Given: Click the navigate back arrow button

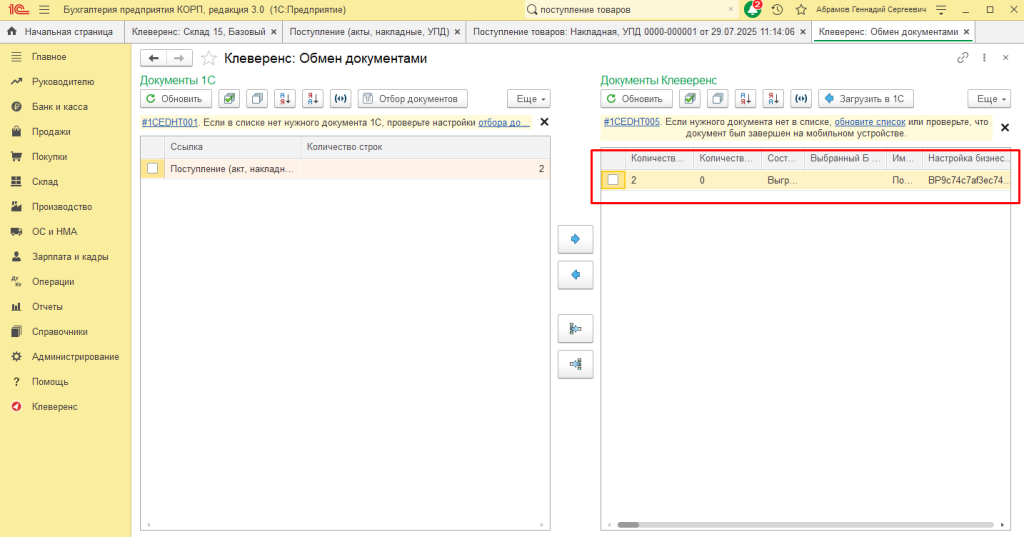Looking at the screenshot, I should pyautogui.click(x=153, y=58).
